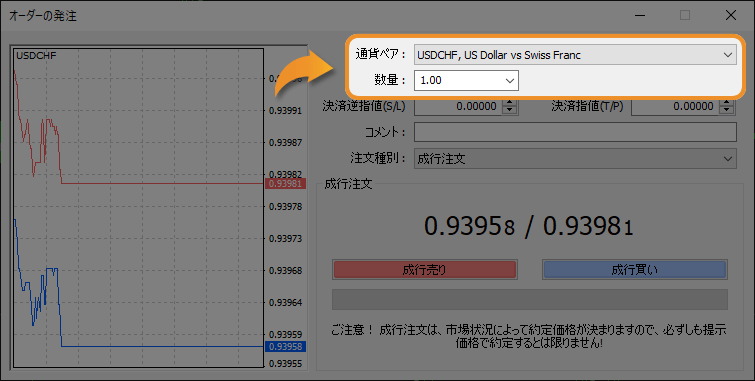Click the ご注意 warning notice text
The image size is (755, 381).
[x=529, y=336]
